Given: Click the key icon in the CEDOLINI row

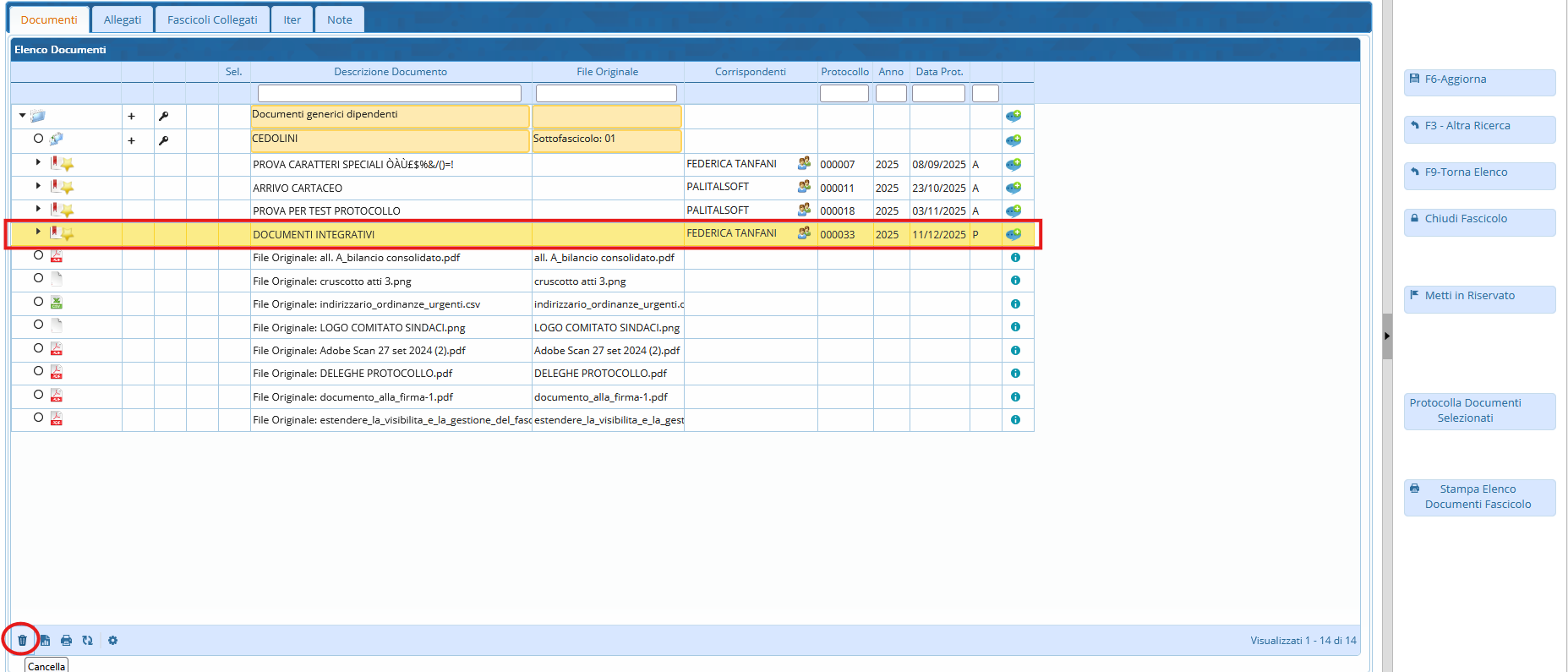Looking at the screenshot, I should (164, 140).
